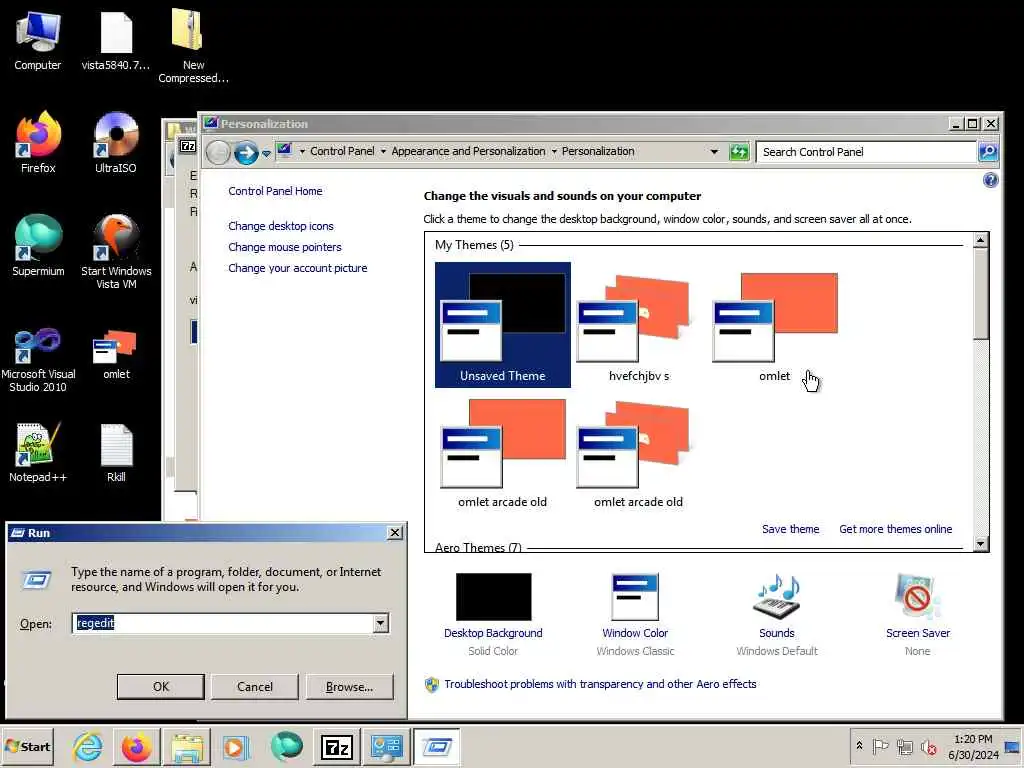The image size is (1024, 768).
Task: Open Windows Media Player from the taskbar
Action: (x=235, y=746)
